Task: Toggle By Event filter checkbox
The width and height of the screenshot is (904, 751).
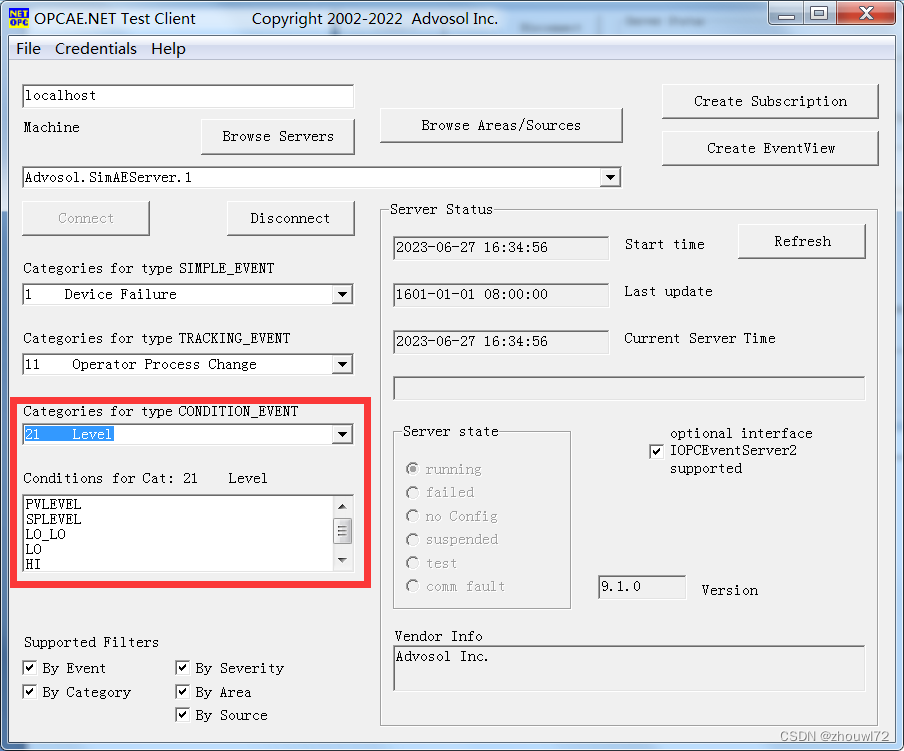Action: (x=29, y=668)
